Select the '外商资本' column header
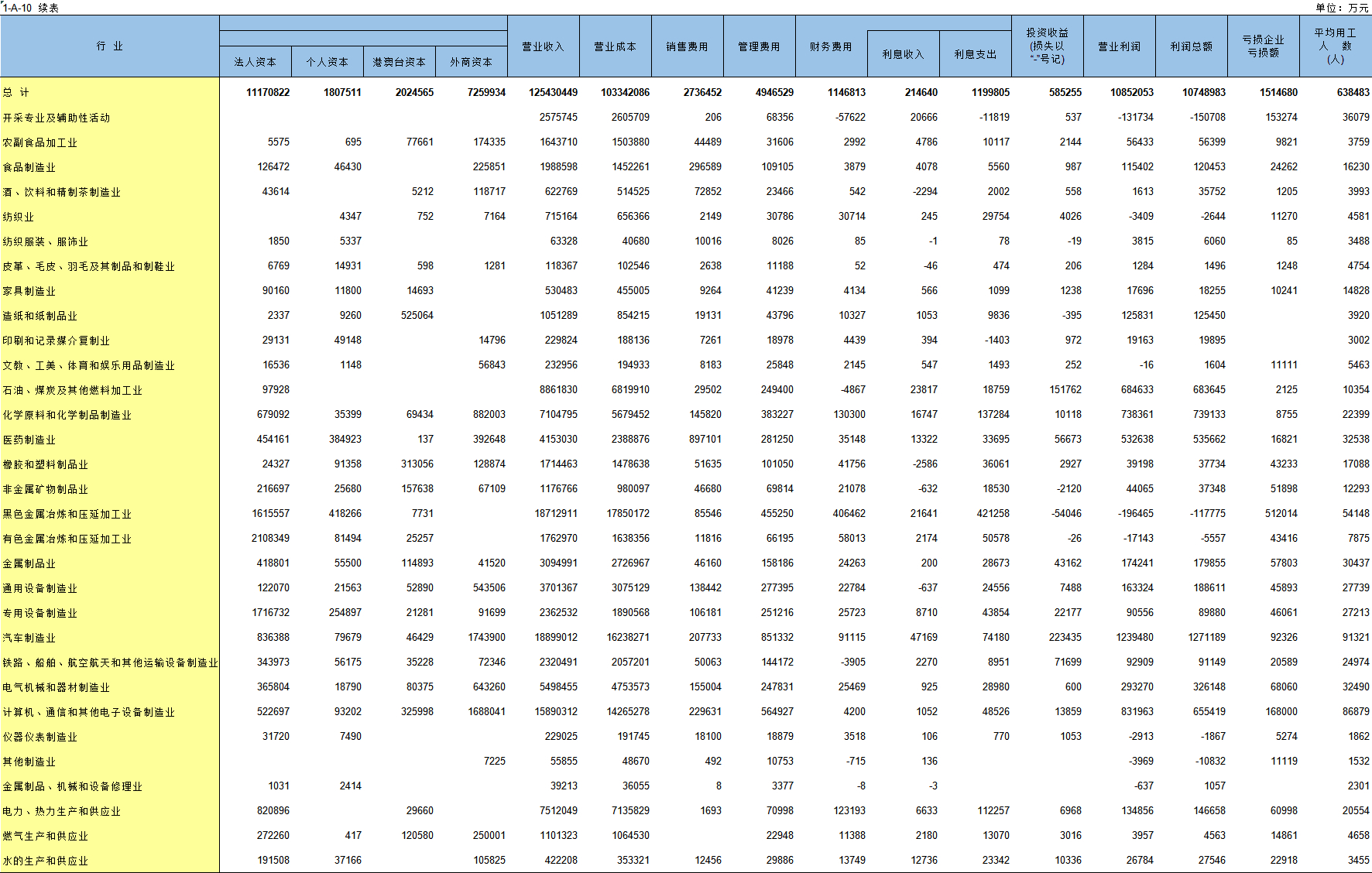Image resolution: width=1372 pixels, height=873 pixels. (x=472, y=62)
